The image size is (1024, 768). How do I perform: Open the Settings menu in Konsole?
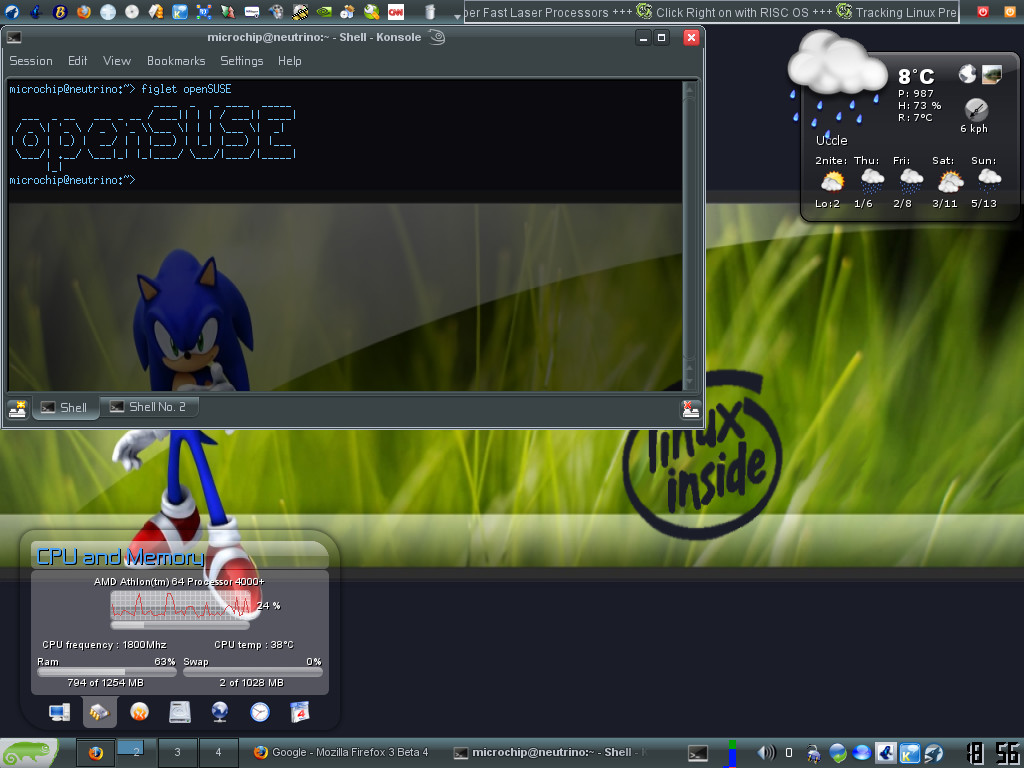tap(242, 61)
